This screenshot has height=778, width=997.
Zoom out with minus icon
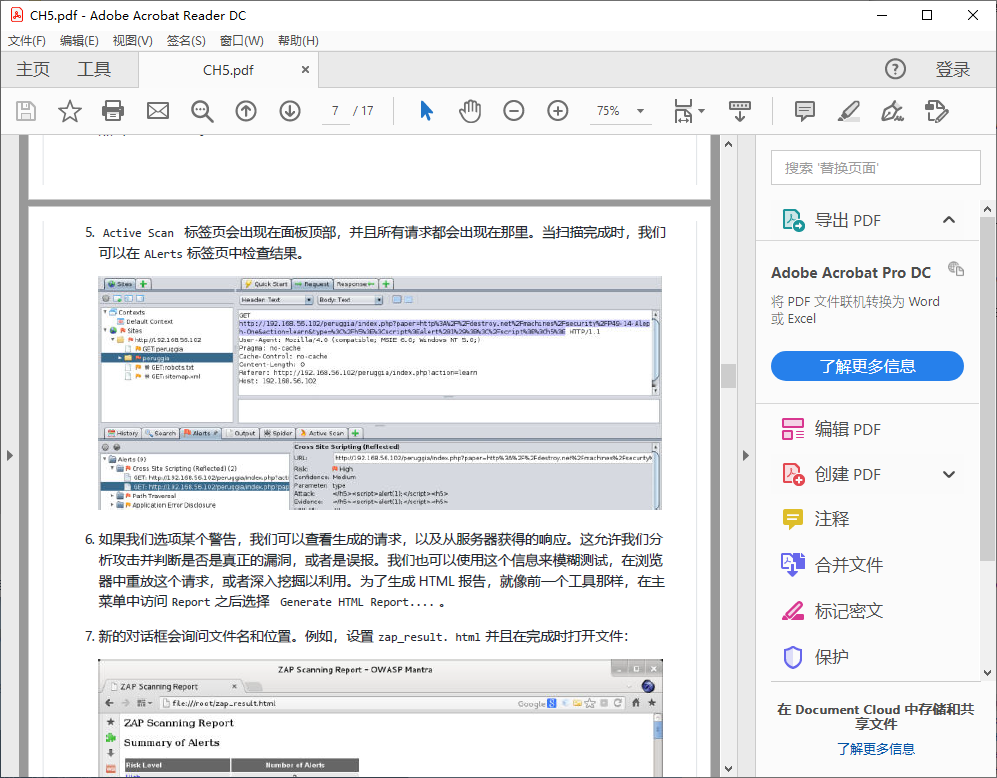click(514, 111)
